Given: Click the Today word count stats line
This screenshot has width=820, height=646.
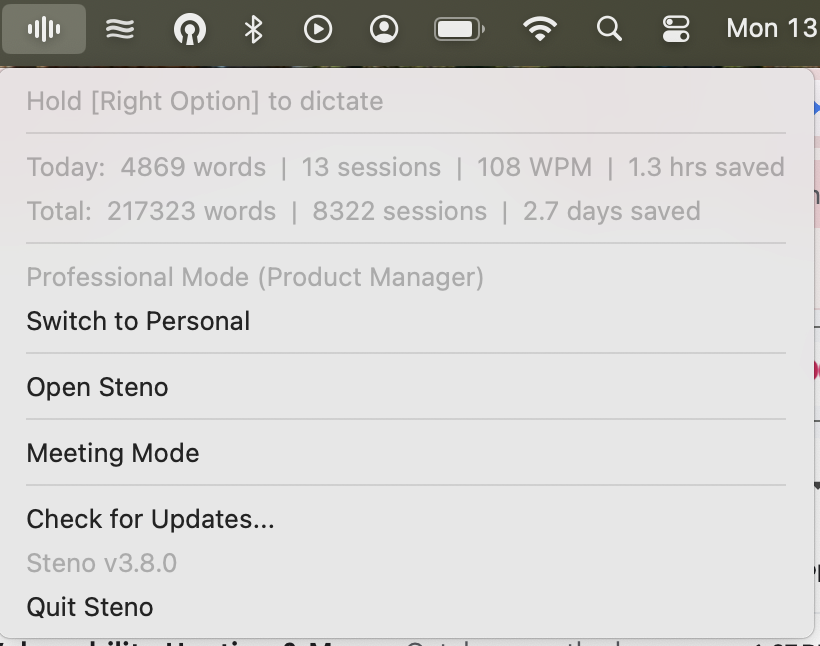Looking at the screenshot, I should click(x=405, y=167).
